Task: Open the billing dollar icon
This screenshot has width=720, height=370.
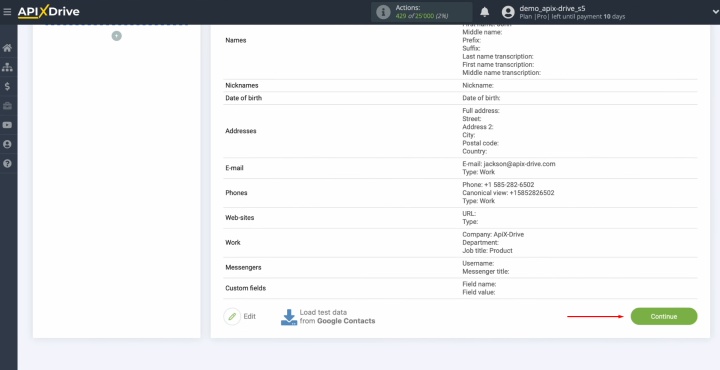Action: (x=7, y=86)
